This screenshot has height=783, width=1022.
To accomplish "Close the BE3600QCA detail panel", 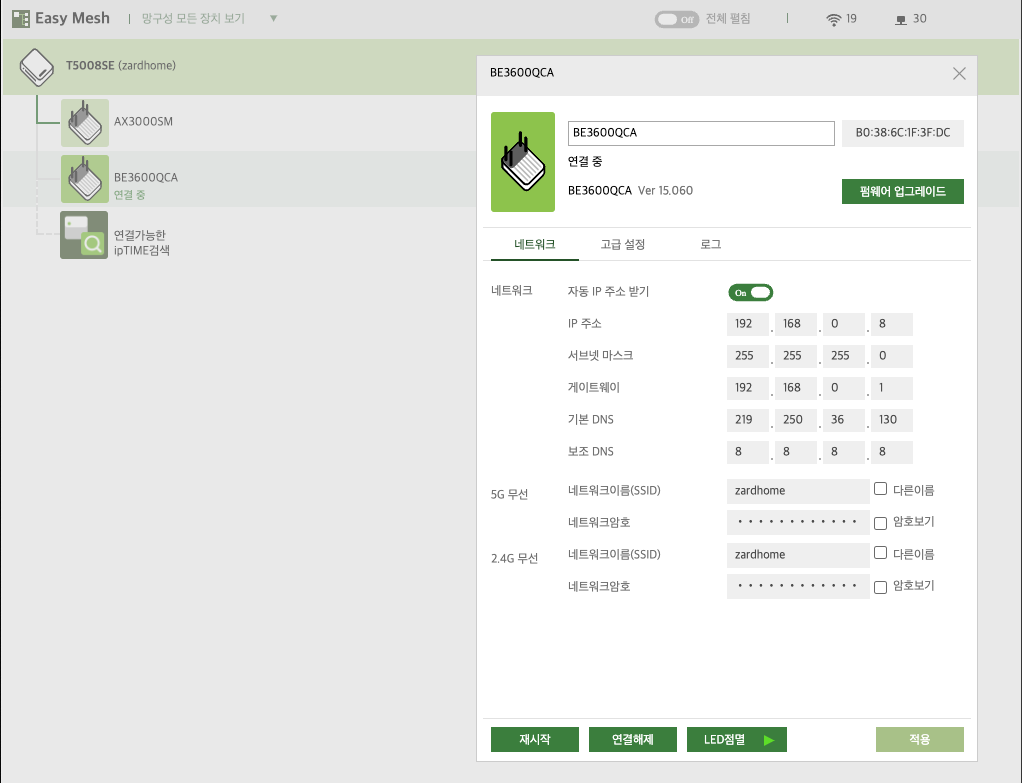I will (x=959, y=74).
